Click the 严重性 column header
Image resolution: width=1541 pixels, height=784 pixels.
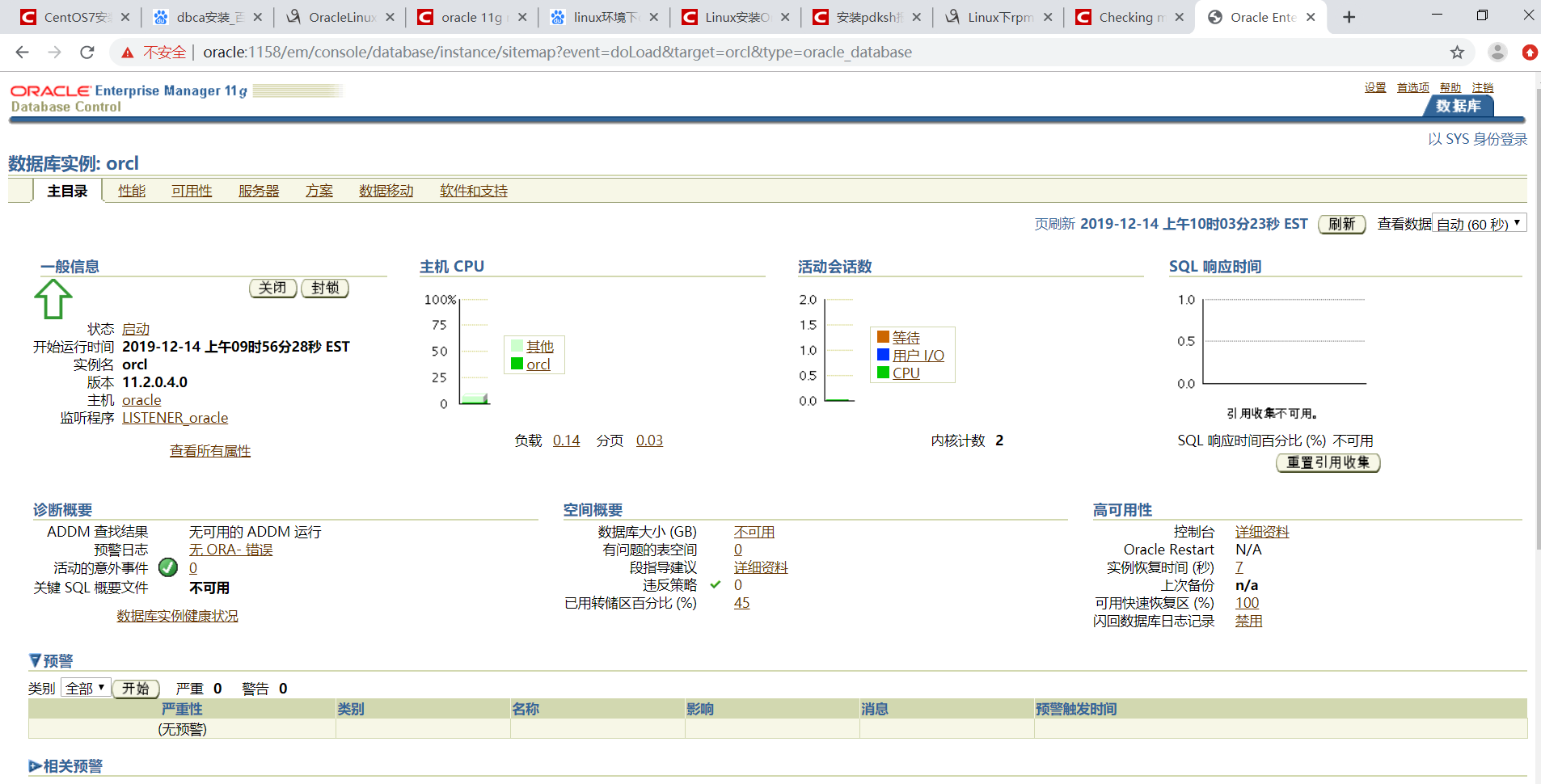182,709
